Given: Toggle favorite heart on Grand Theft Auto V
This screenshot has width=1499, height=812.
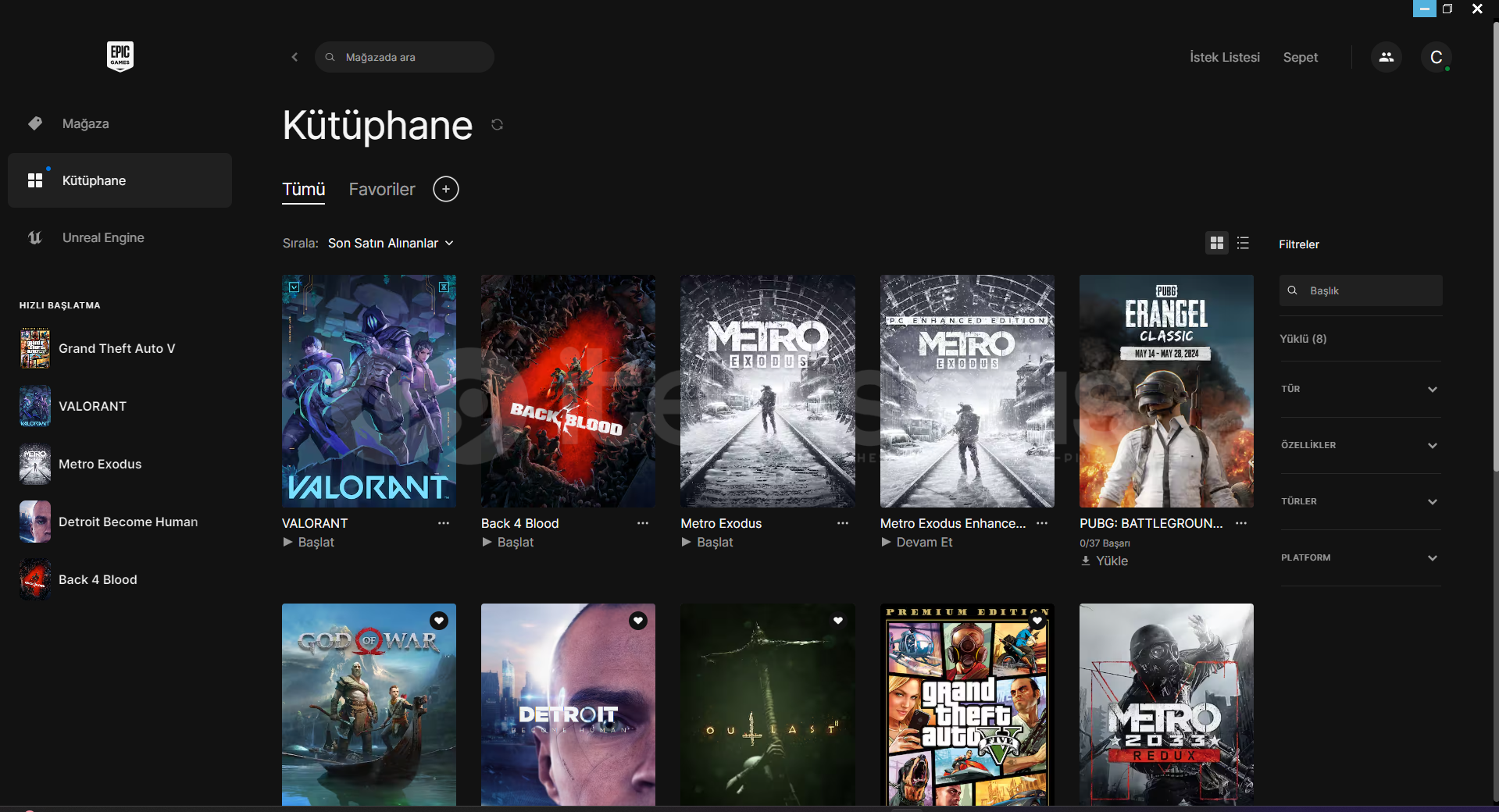Looking at the screenshot, I should point(1037,621).
